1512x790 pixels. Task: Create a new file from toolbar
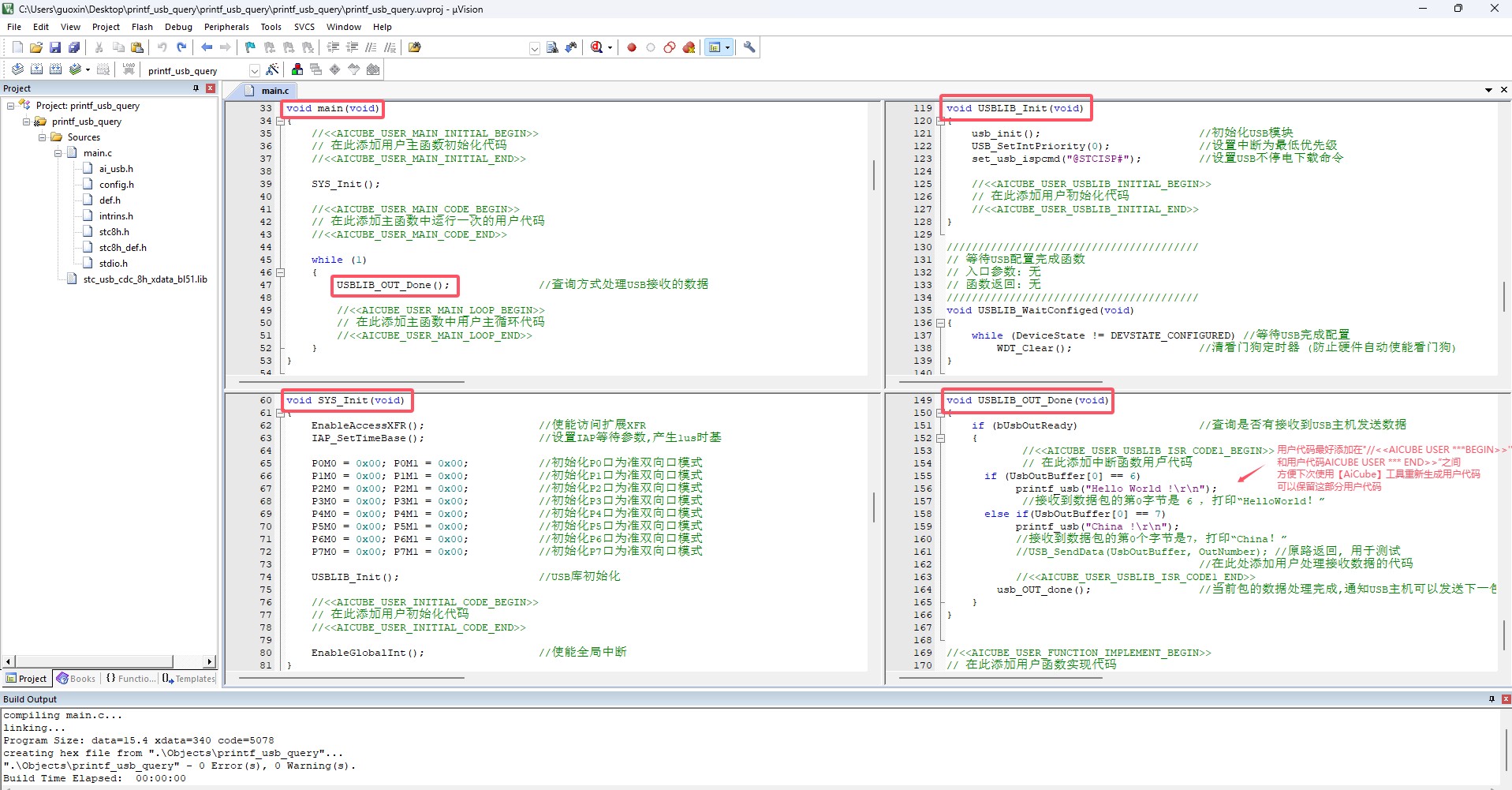[17, 47]
